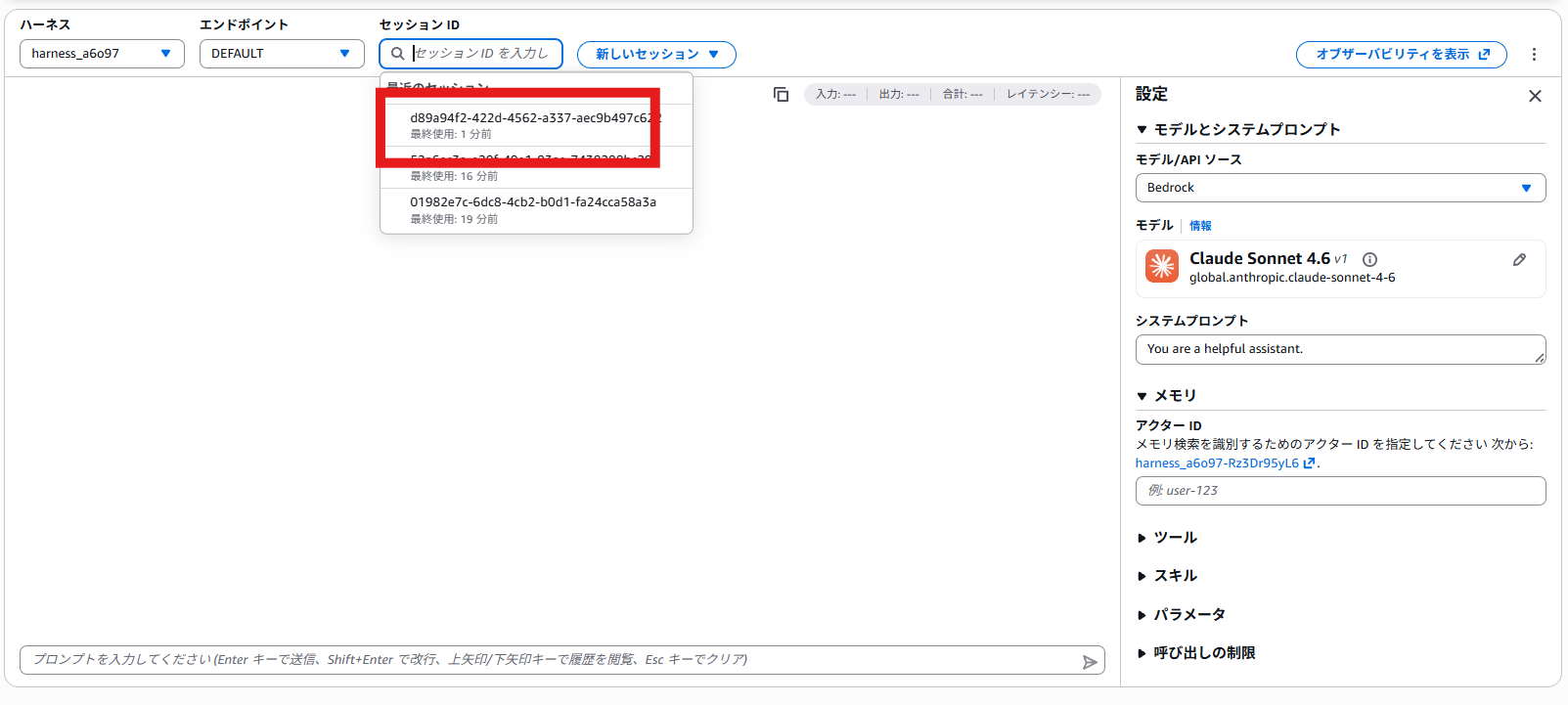Open the DEFAULT endpoint dropdown
The image size is (1568, 705).
pyautogui.click(x=282, y=54)
